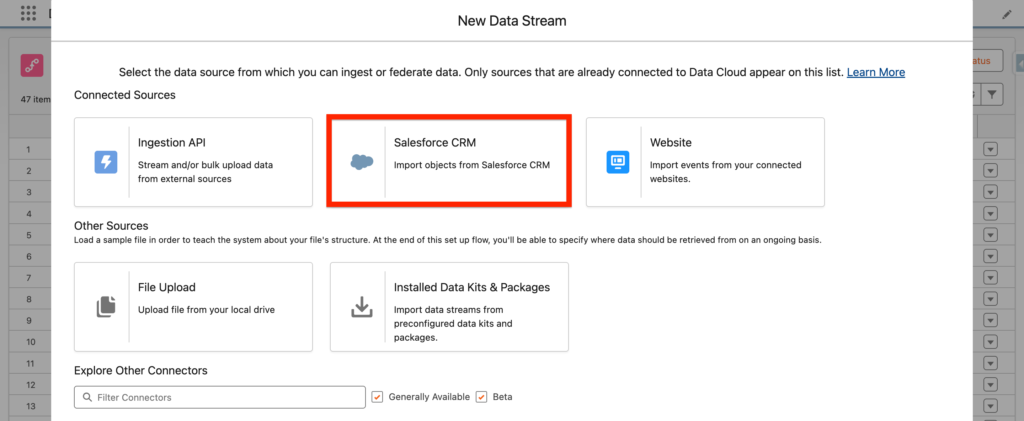Viewport: 1024px width, 421px height.
Task: Open the list filter funnel button
Action: tap(991, 94)
